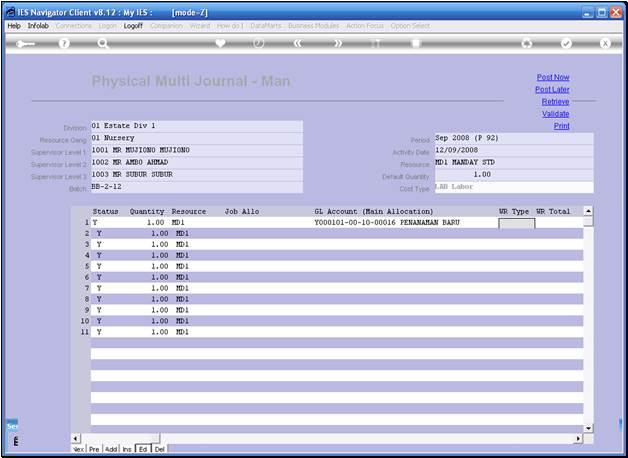Click GL Account Y000101-00-10-00016 PENANAMAN BARU

point(387,222)
